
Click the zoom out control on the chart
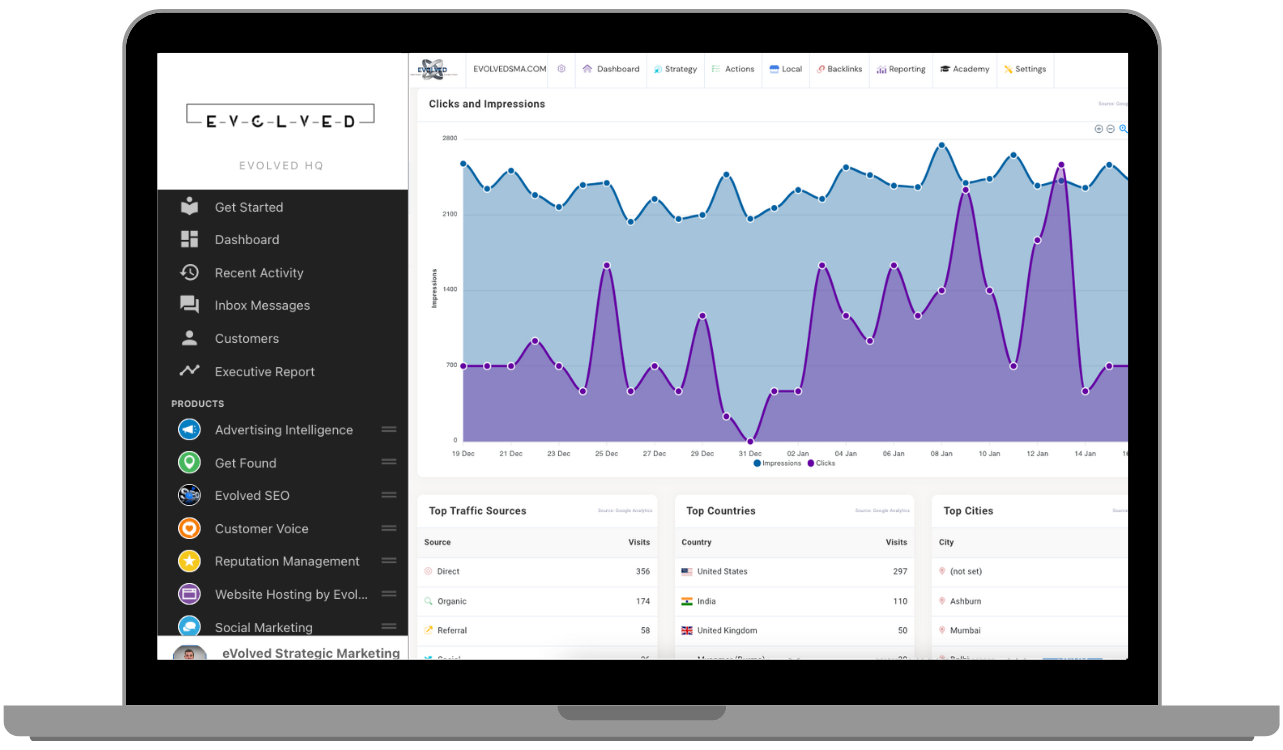[x=1110, y=129]
